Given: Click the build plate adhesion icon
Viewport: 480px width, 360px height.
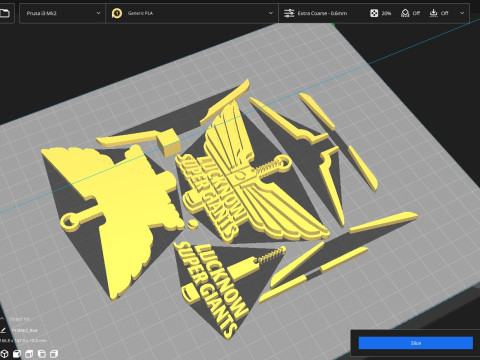Looking at the screenshot, I should coord(433,13).
